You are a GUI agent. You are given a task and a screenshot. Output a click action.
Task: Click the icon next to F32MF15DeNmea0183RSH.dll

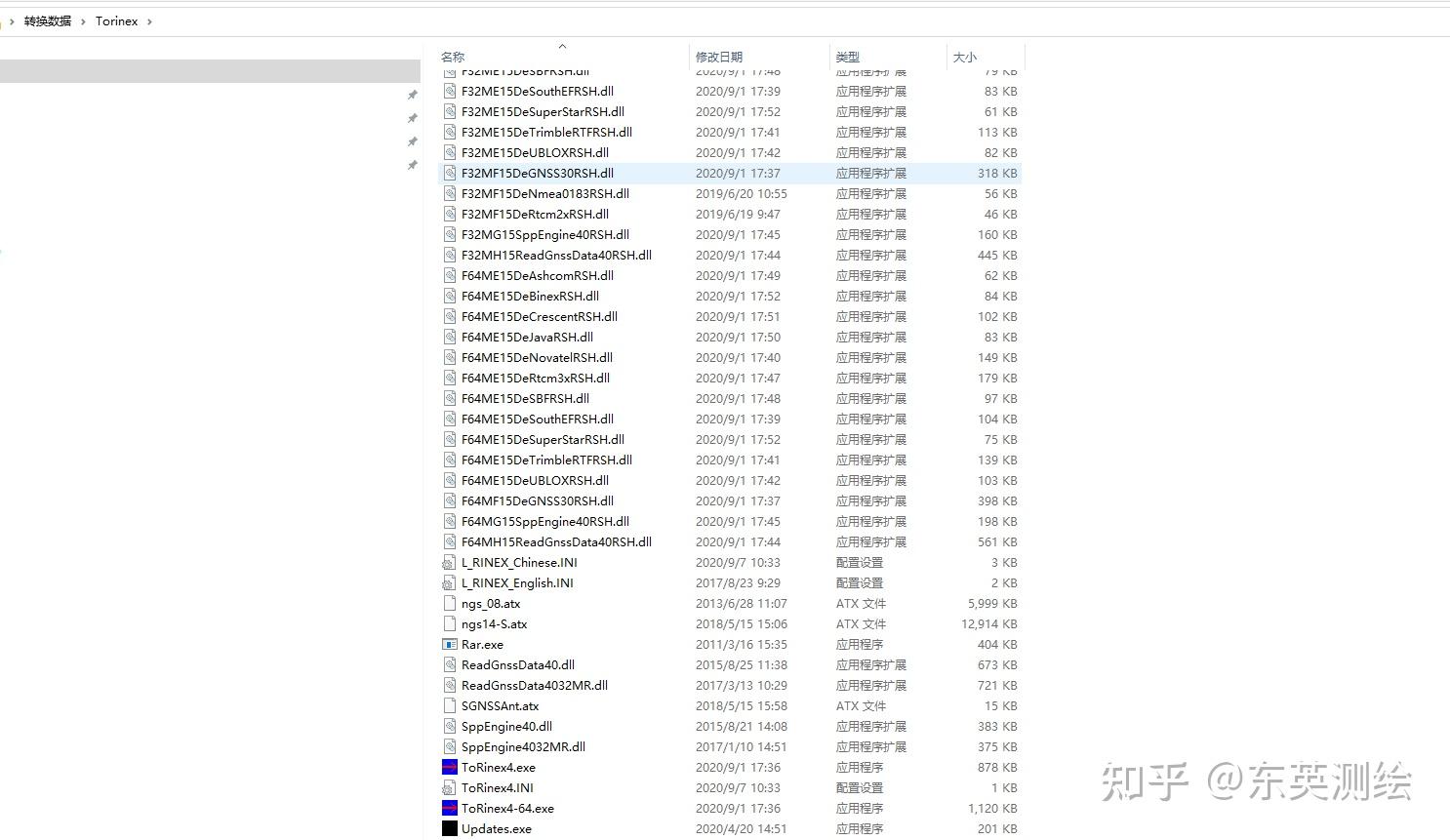pyautogui.click(x=450, y=193)
